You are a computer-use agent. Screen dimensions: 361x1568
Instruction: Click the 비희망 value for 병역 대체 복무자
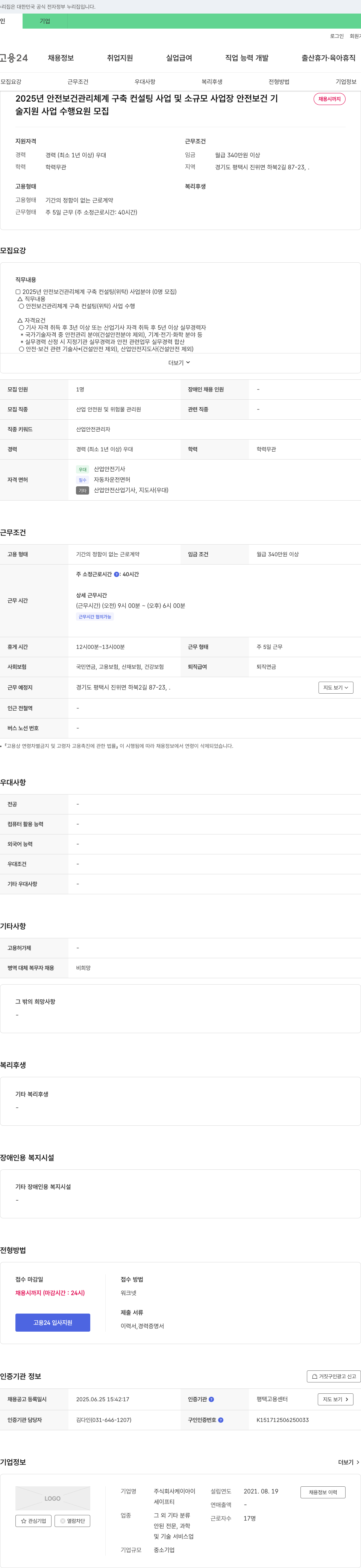83,967
